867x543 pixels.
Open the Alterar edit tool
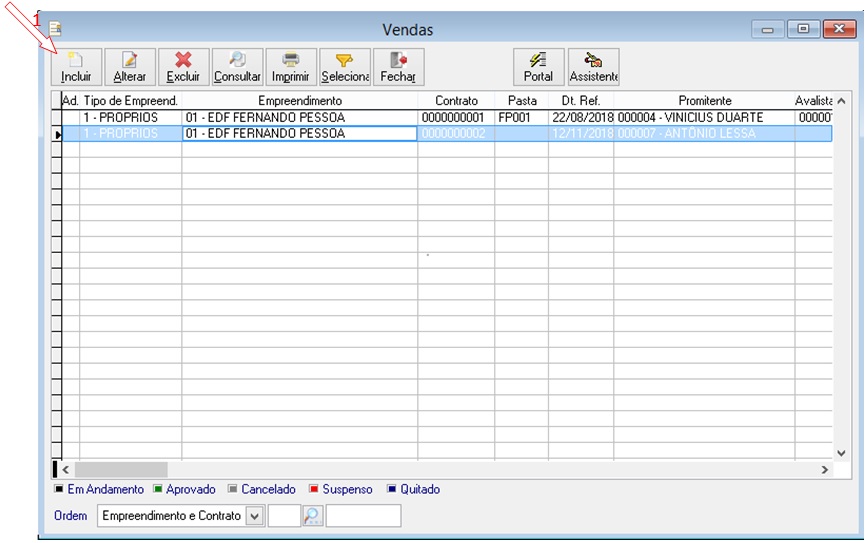(x=130, y=67)
